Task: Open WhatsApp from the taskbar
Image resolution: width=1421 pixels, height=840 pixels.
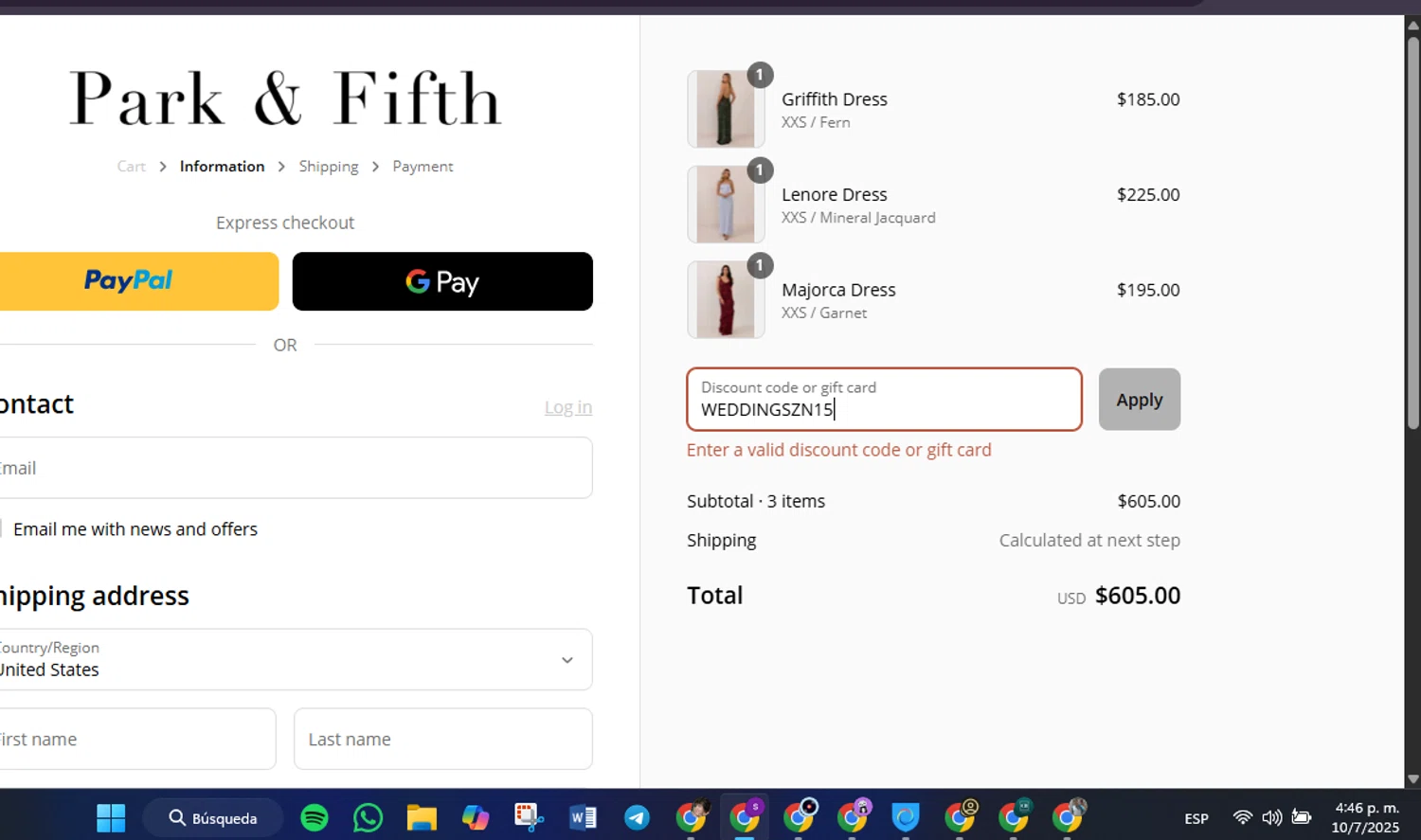Action: coord(368,817)
